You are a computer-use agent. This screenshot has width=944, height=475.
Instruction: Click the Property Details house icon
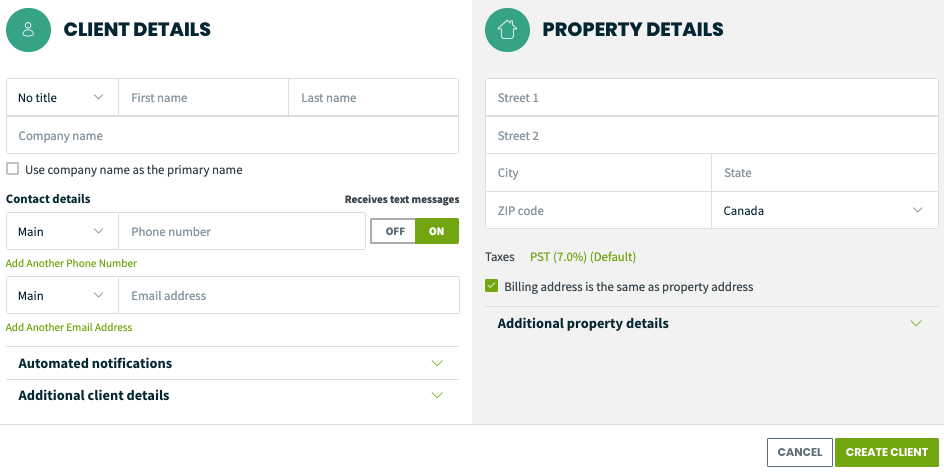pyautogui.click(x=507, y=29)
